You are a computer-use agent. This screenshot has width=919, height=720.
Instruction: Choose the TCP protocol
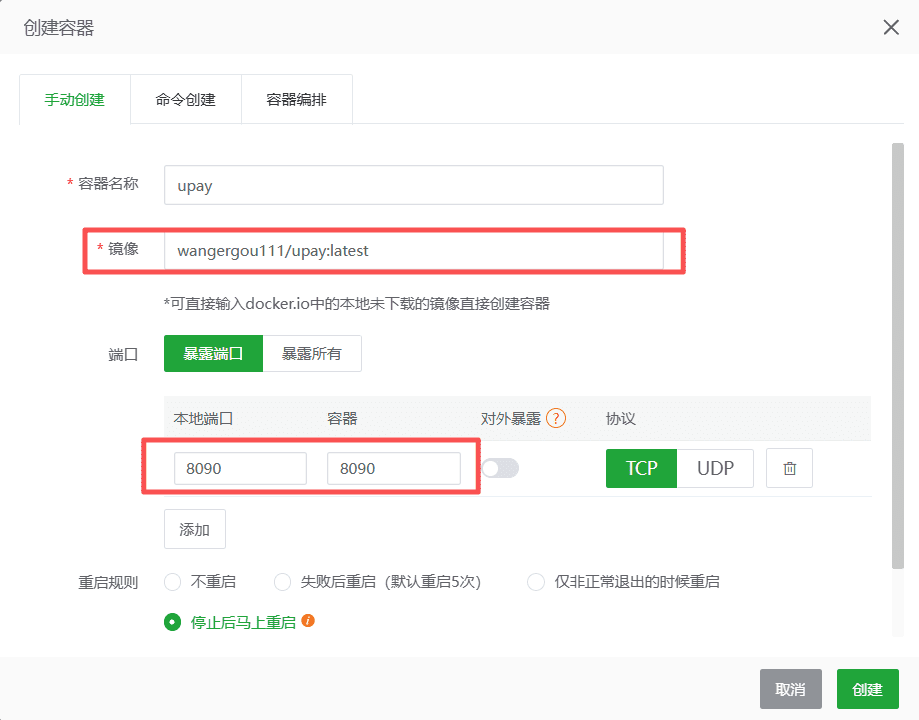coord(641,468)
